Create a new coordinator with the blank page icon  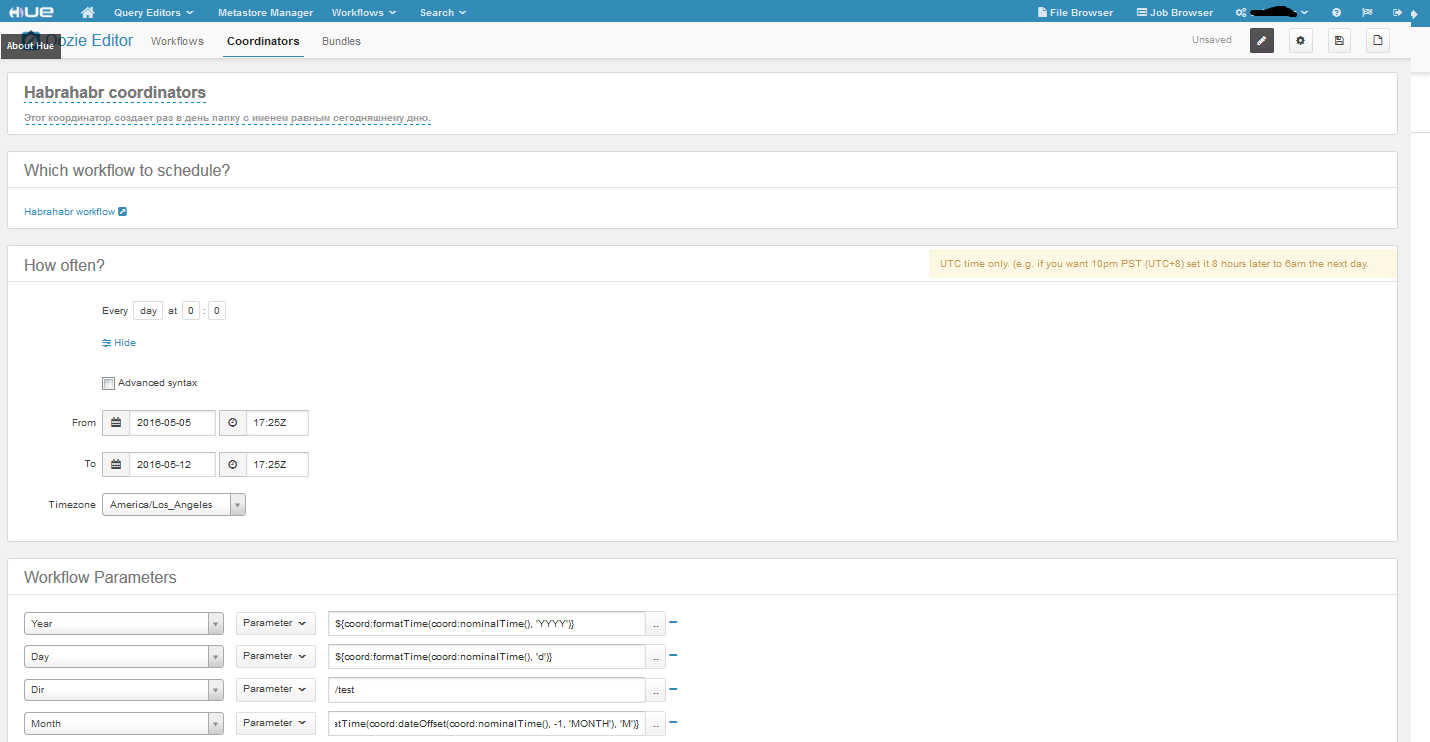(1378, 41)
